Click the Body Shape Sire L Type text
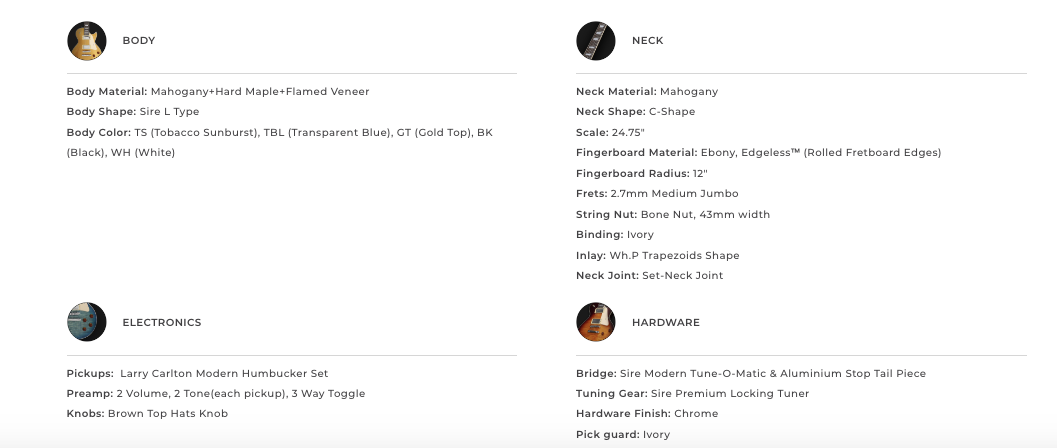Viewport: 1057px width, 448px height. click(x=133, y=112)
